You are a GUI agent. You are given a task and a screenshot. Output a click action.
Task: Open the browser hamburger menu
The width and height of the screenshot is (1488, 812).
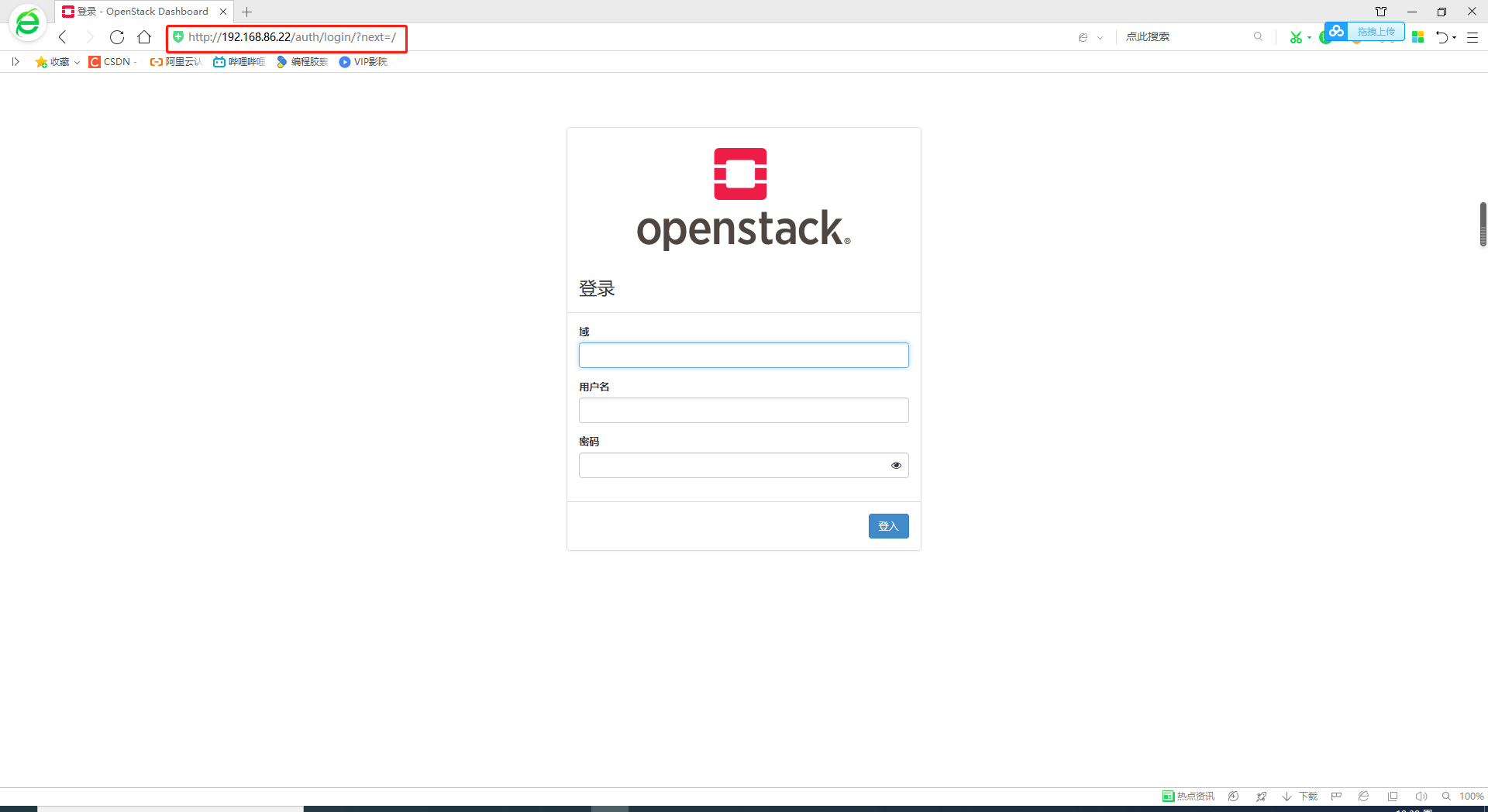1472,37
